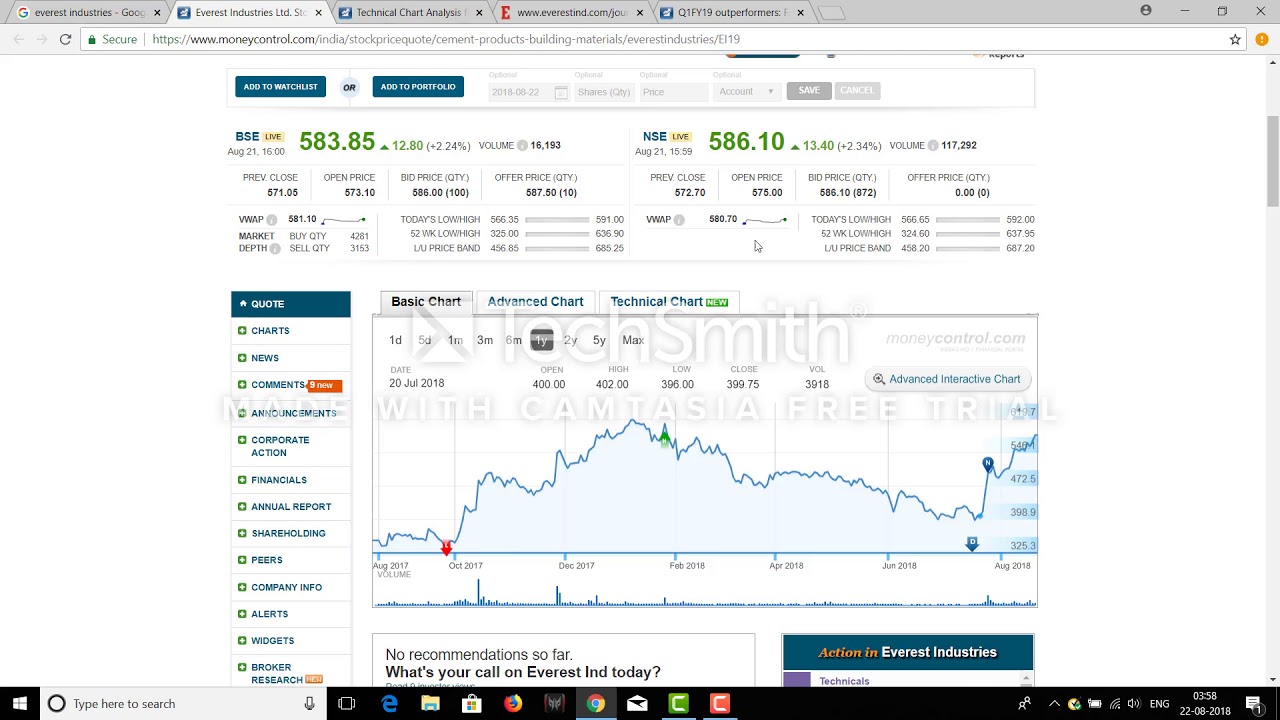Open the Account dropdown
The width and height of the screenshot is (1280, 720).
pyautogui.click(x=746, y=92)
